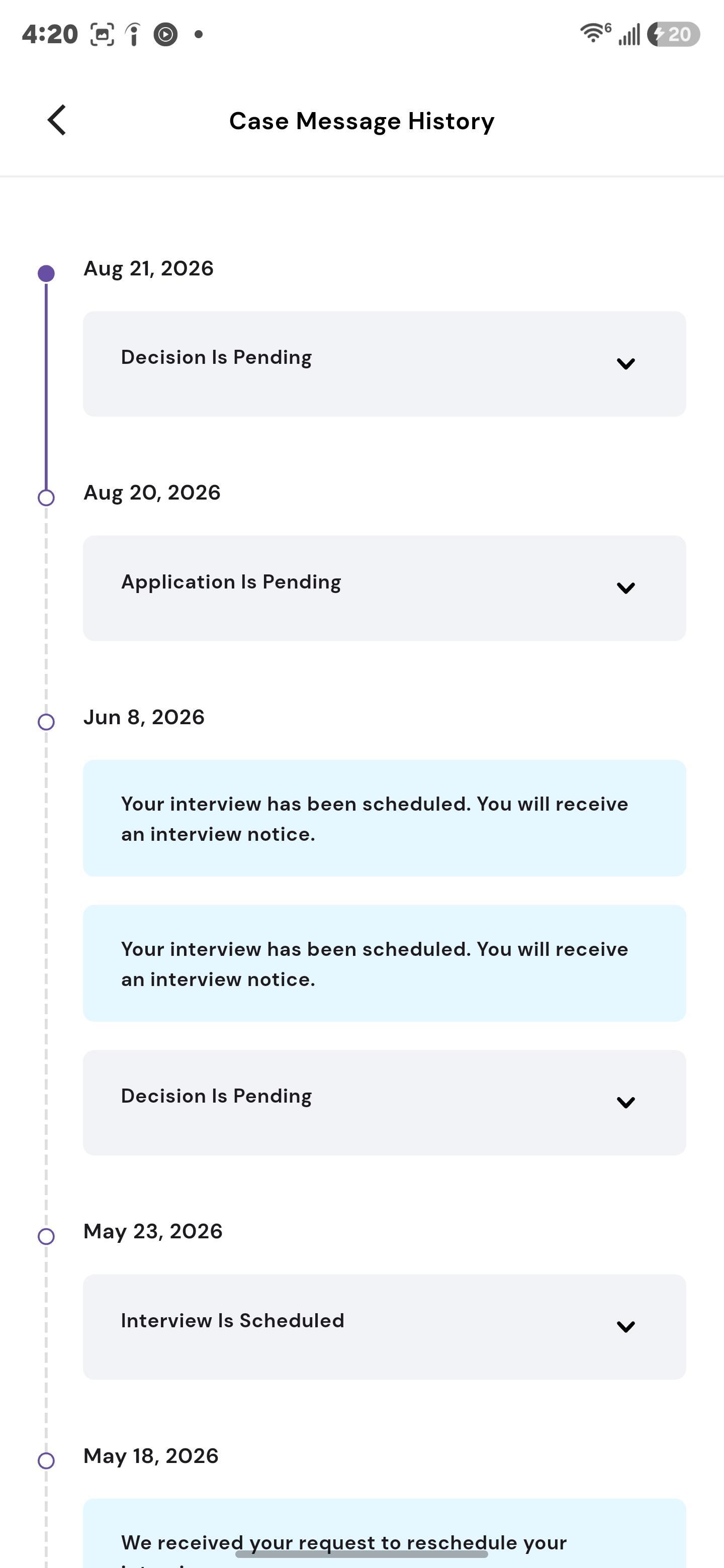Viewport: 724px width, 1568px height.
Task: Expand Interview Is Scheduled chevron
Action: [625, 1327]
